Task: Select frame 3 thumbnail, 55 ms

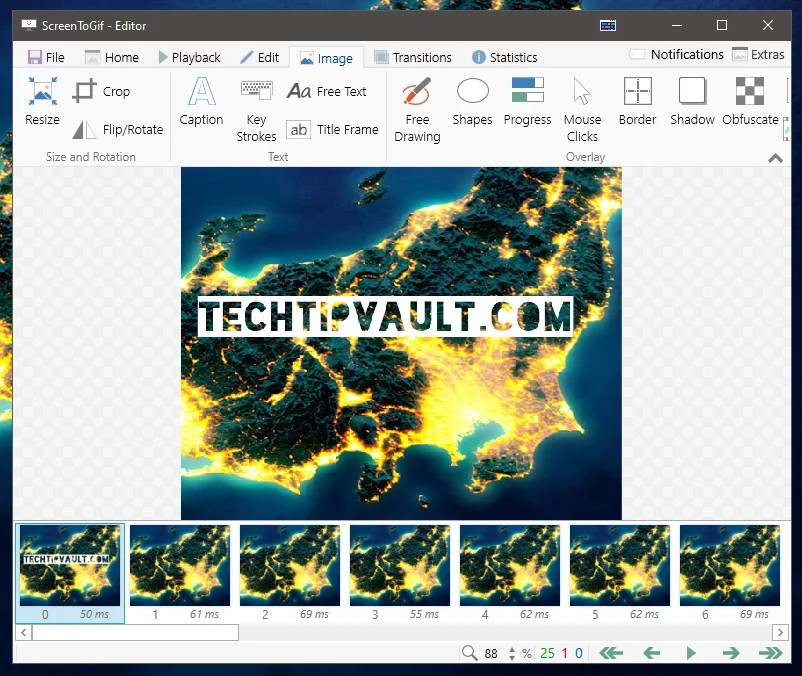Action: pos(400,573)
